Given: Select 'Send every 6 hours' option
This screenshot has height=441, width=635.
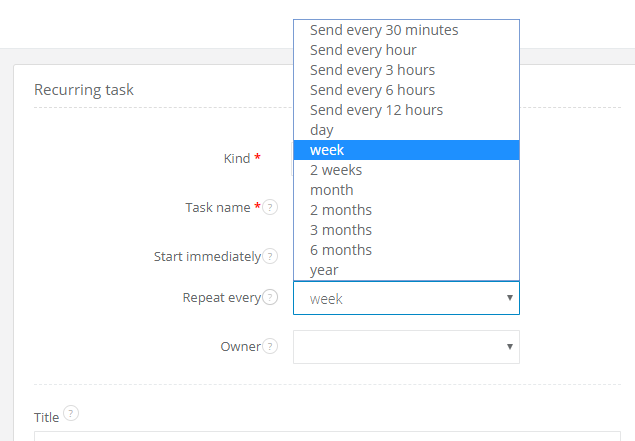Looking at the screenshot, I should [372, 90].
